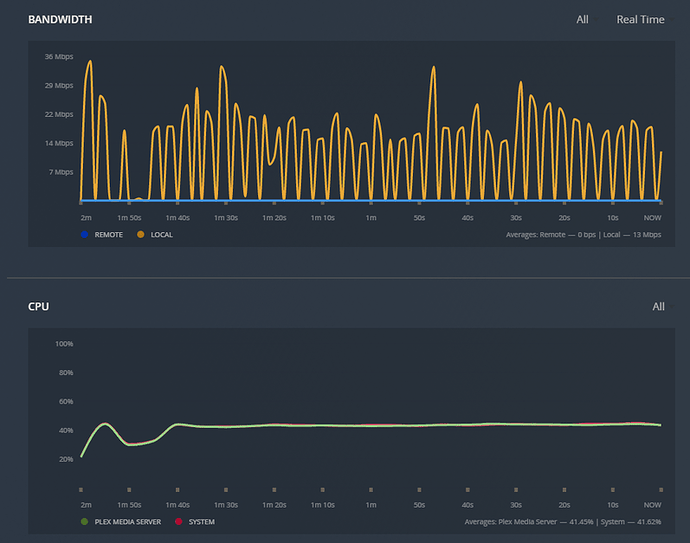690x543 pixels.
Task: Click the 2m marker on bandwidth timeline
Action: (86, 218)
